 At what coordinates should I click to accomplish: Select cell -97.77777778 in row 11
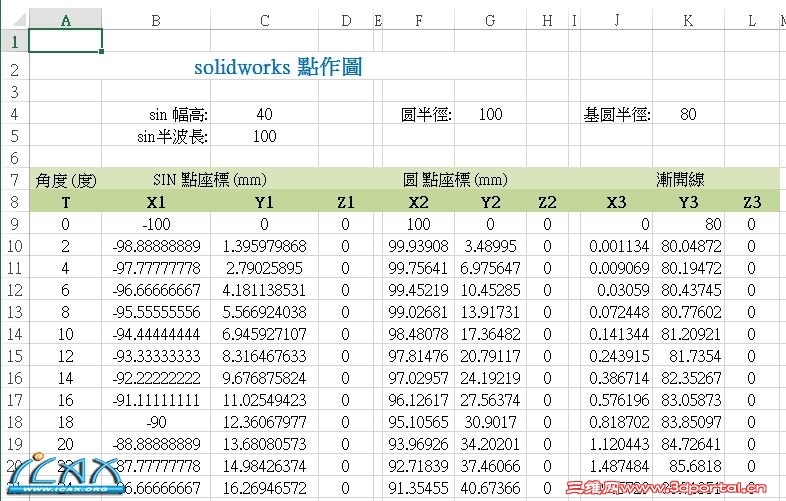156,268
